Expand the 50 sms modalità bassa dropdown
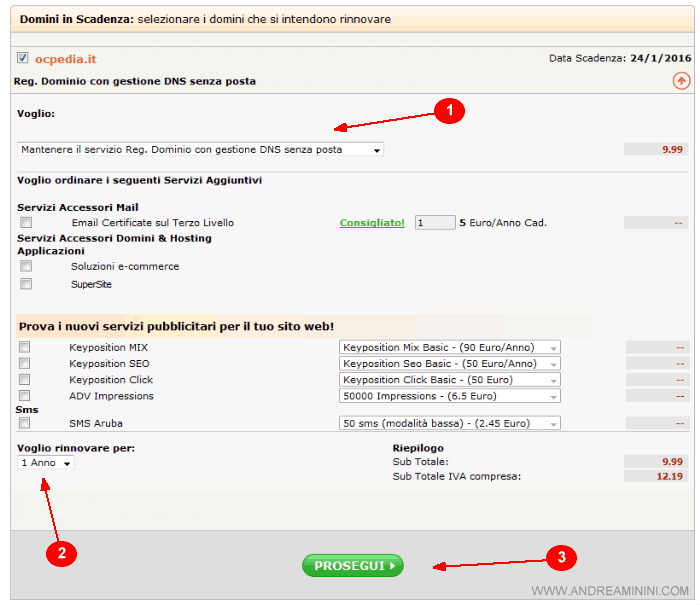 [x=450, y=424]
